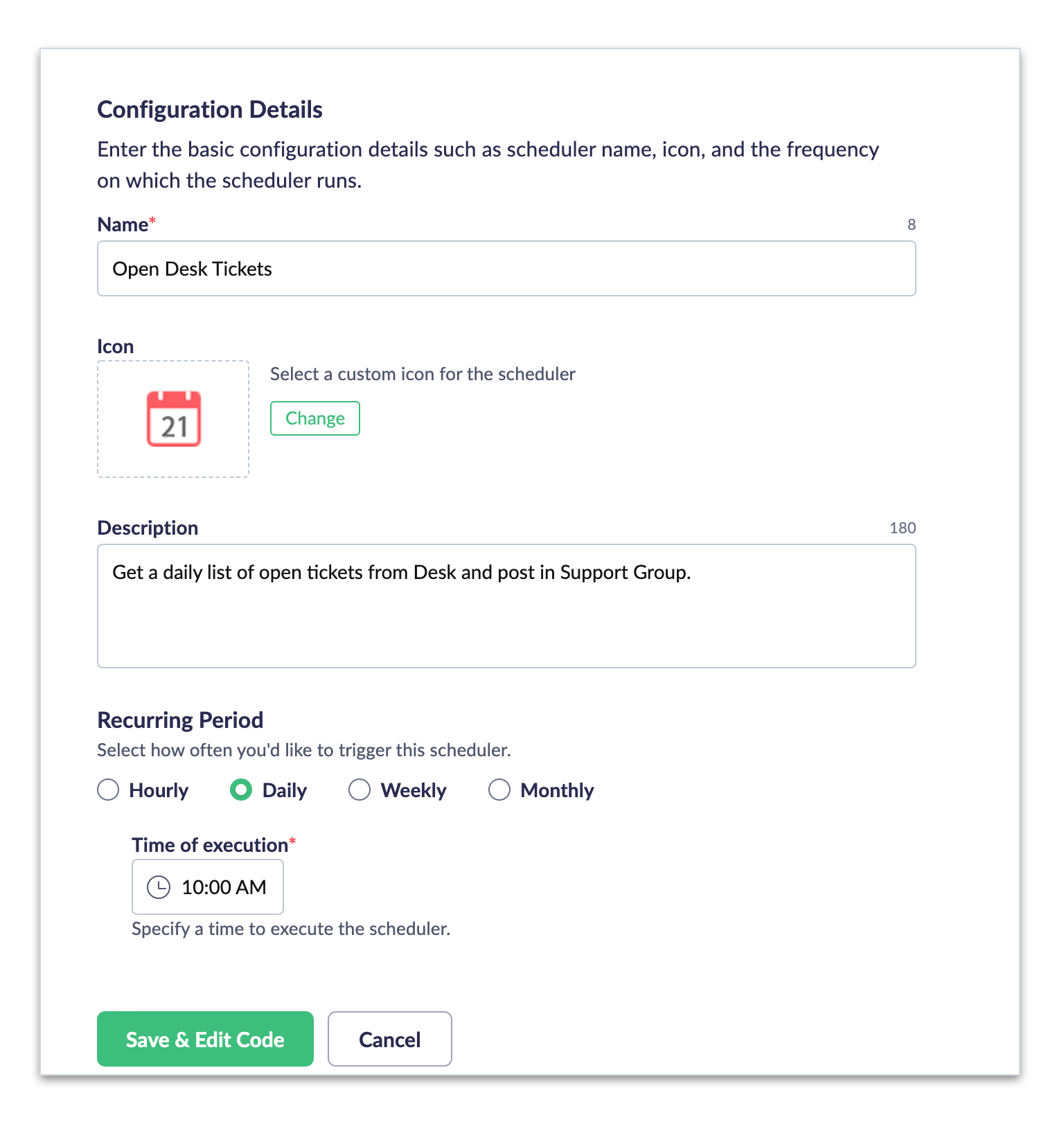Click the Recurring Period heading
Screen dimensions: 1064x1122
click(x=180, y=720)
